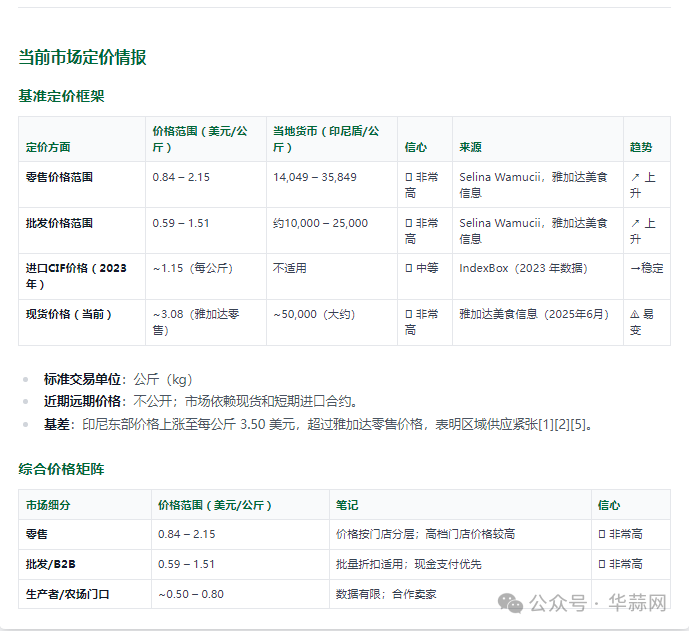Click the 基差 bullet line

point(319,424)
